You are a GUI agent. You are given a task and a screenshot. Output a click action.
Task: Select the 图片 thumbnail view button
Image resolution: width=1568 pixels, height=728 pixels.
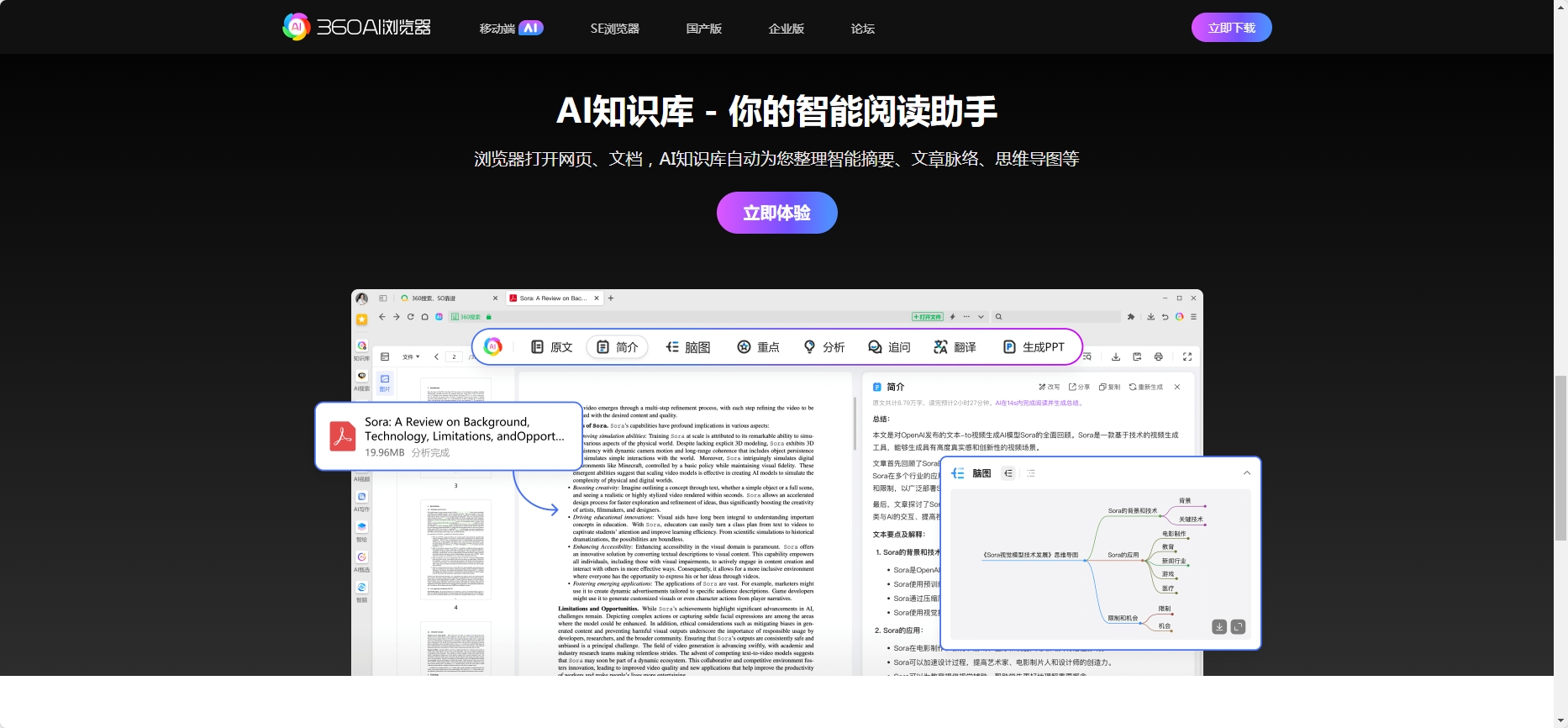click(385, 382)
